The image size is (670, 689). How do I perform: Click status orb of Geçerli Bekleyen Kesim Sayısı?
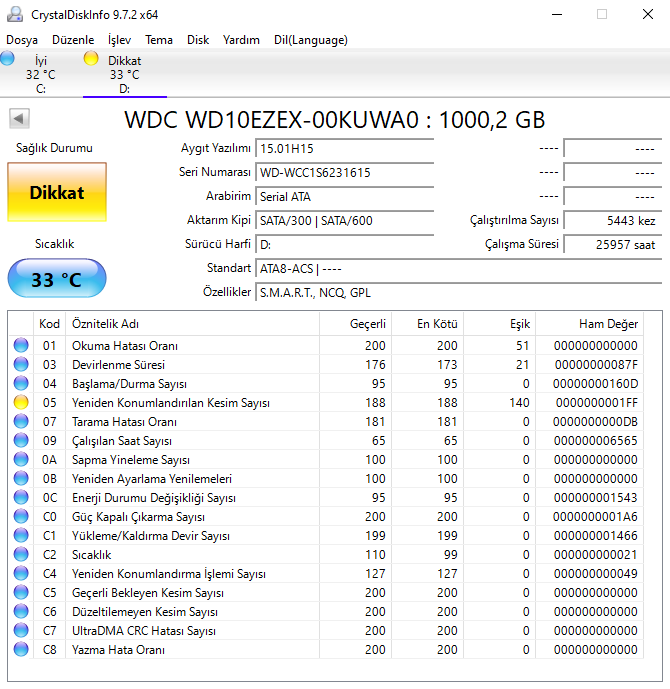pos(21,592)
